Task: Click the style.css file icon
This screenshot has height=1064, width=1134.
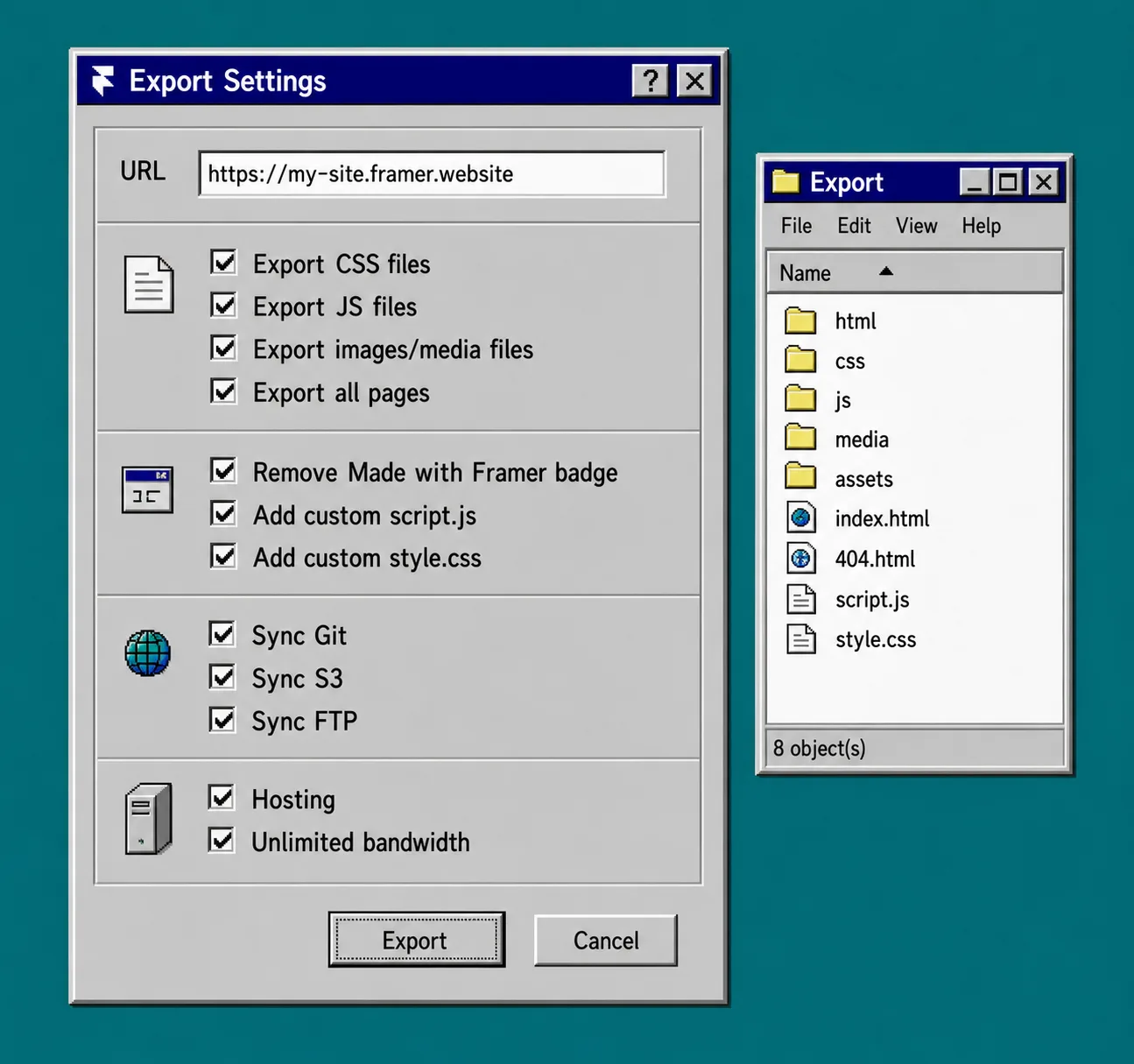Action: click(x=800, y=639)
